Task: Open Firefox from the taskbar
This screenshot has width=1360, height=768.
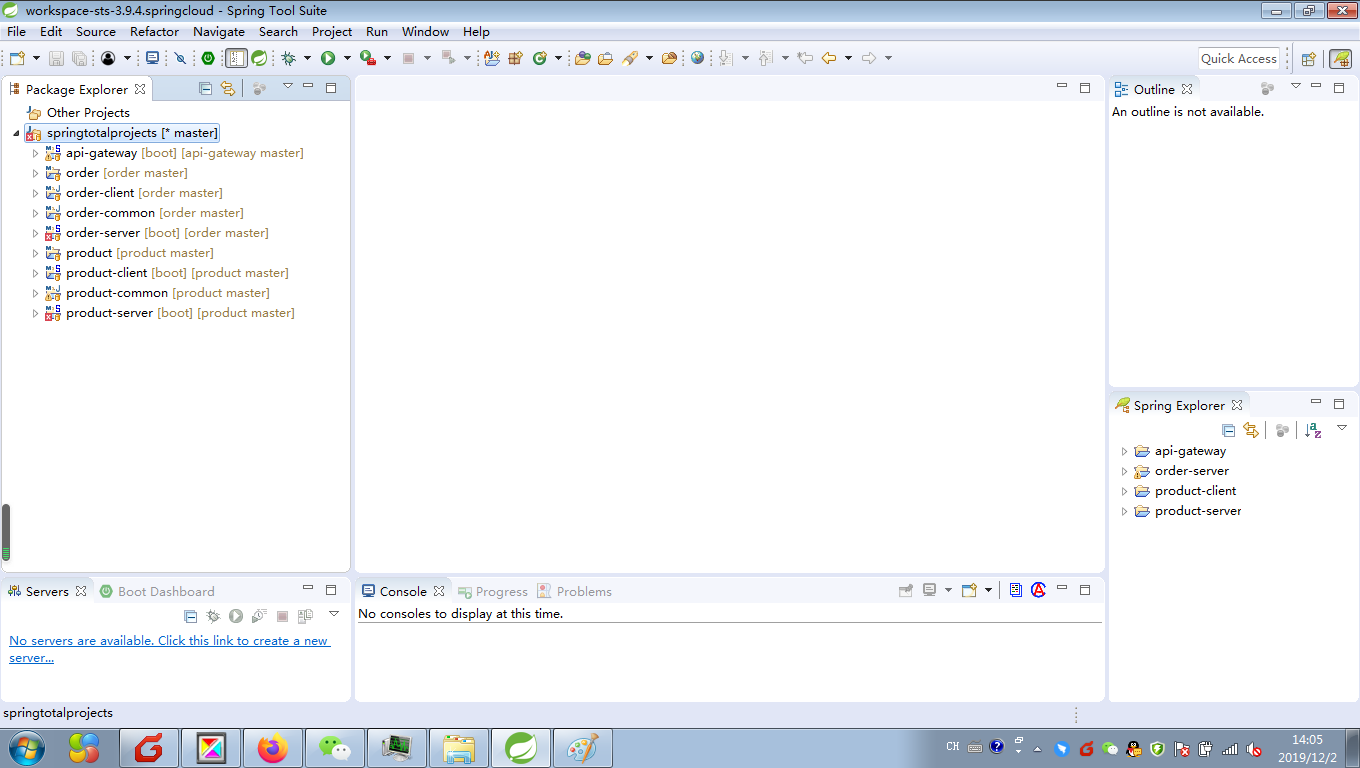Action: 272,748
